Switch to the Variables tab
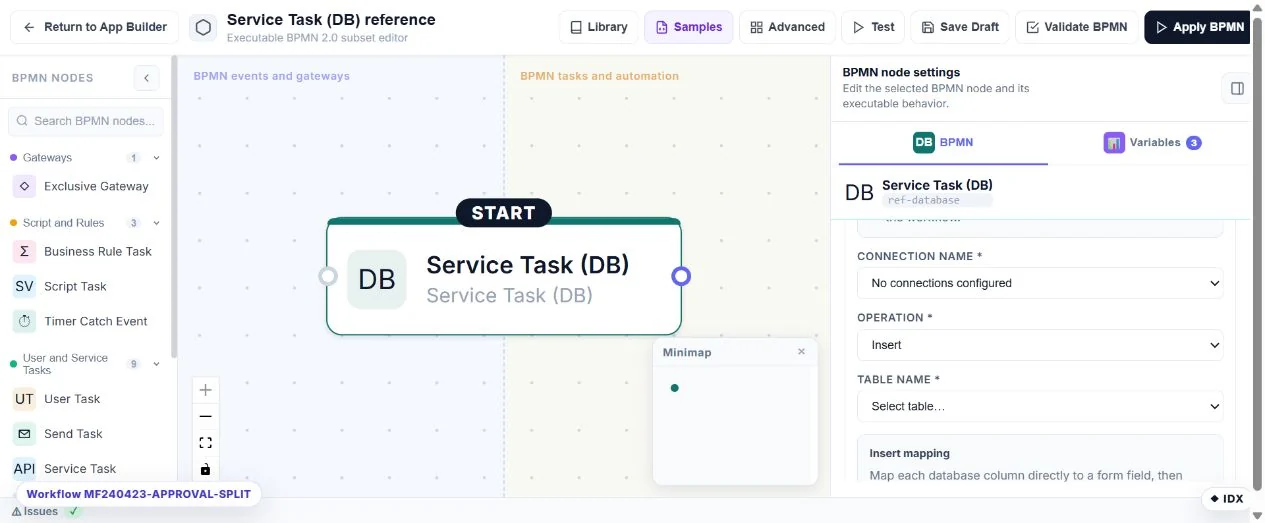 coord(1152,142)
